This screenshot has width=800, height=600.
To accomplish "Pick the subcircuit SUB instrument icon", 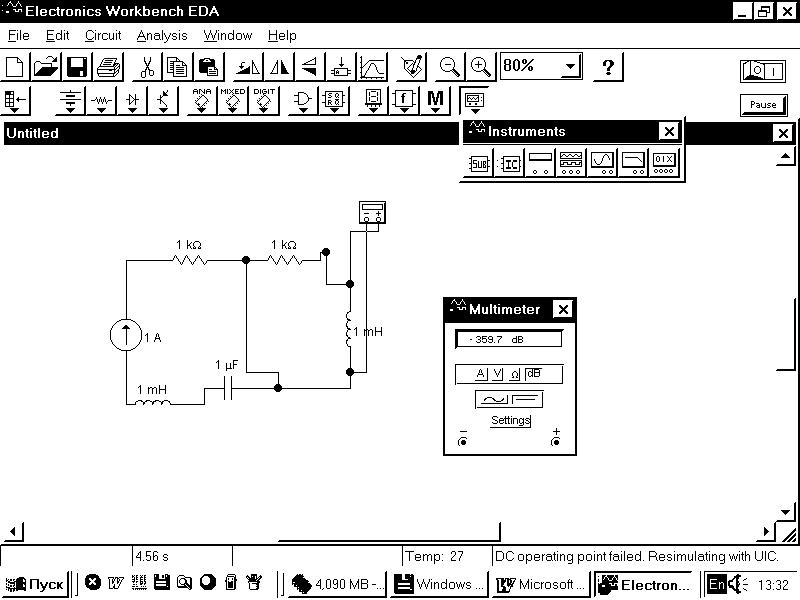I will pos(479,164).
